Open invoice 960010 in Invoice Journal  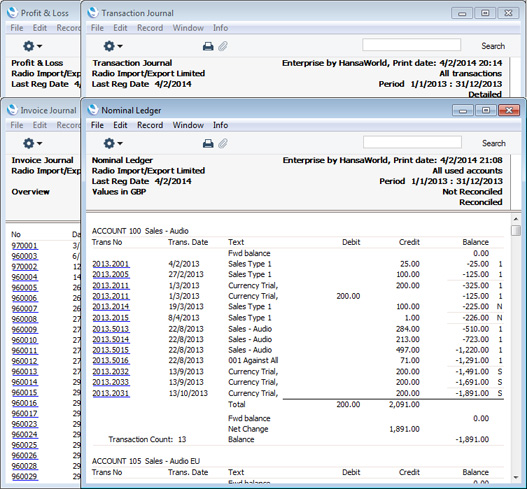pyautogui.click(x=25, y=340)
